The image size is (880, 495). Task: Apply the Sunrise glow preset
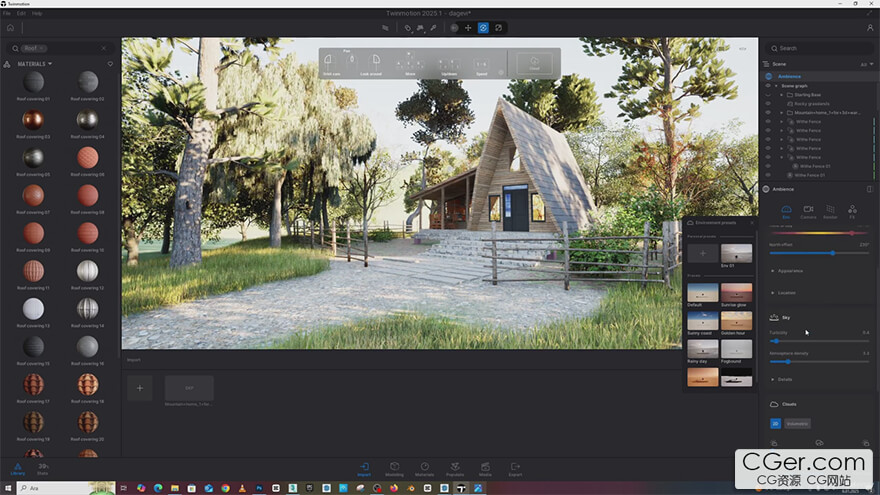click(x=736, y=293)
